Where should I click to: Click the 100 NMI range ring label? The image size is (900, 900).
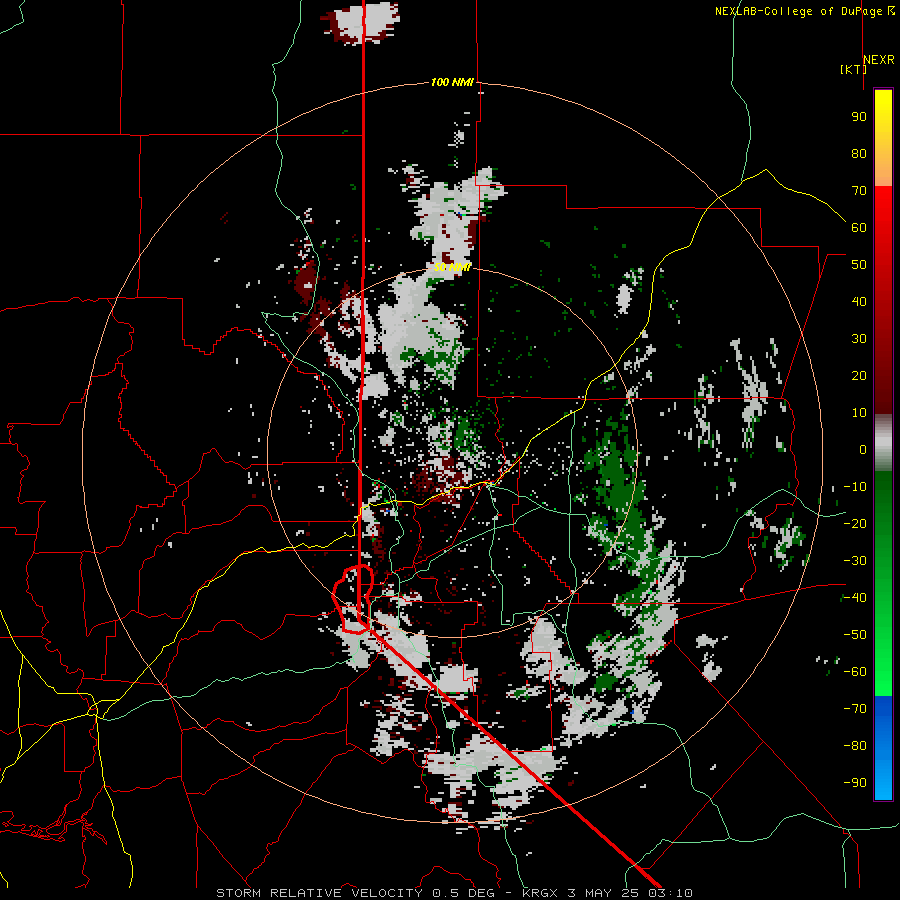452,82
